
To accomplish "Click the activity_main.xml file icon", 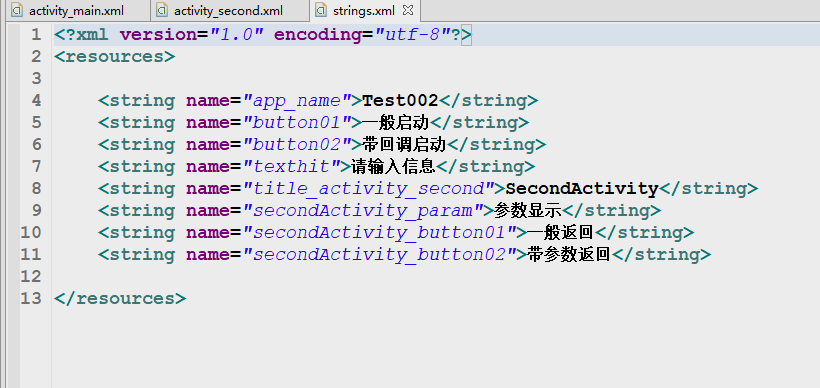I will [17, 10].
